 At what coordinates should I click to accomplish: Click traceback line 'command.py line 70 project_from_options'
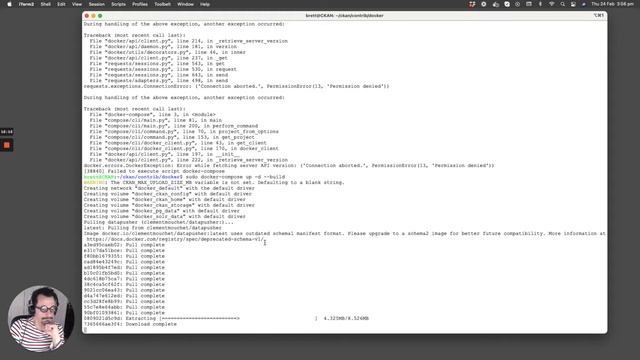pos(184,132)
